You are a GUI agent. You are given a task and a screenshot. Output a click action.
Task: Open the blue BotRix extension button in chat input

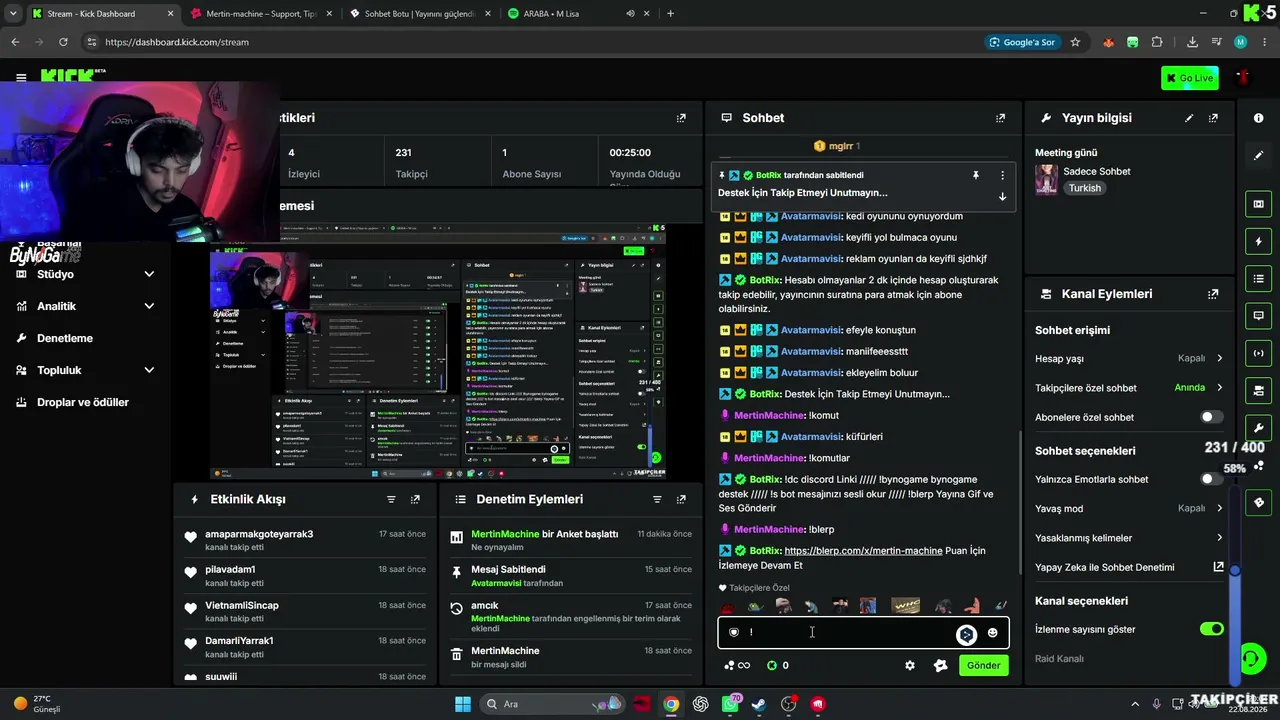[x=966, y=634]
